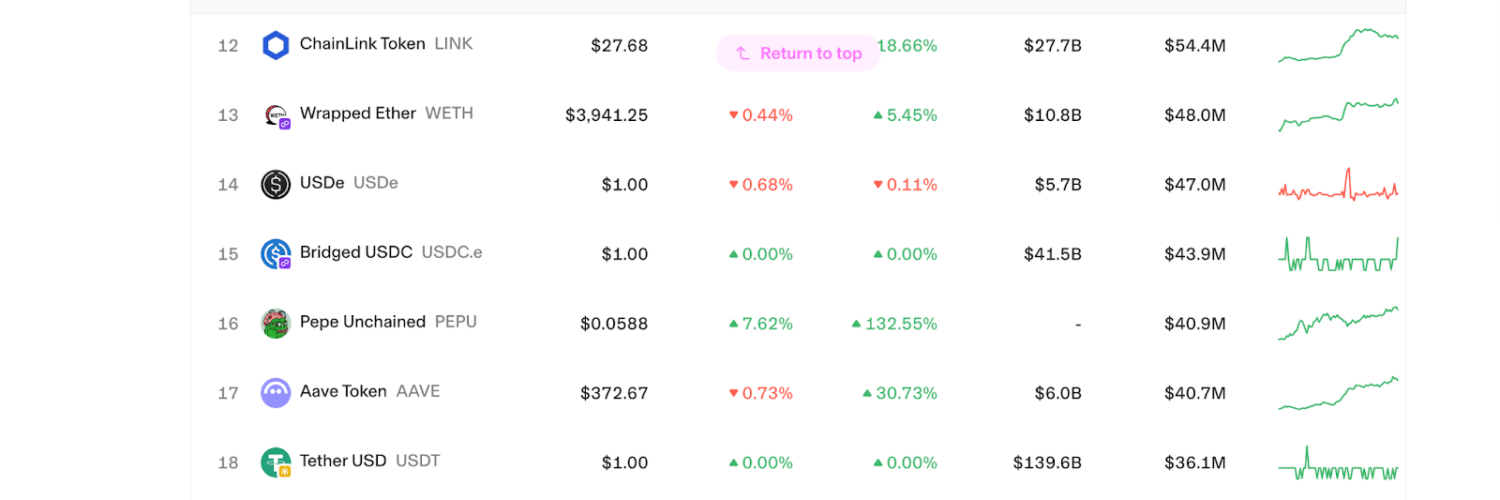
Task: Click Wrapped Ether's $48.0M volume
Action: pos(1194,115)
